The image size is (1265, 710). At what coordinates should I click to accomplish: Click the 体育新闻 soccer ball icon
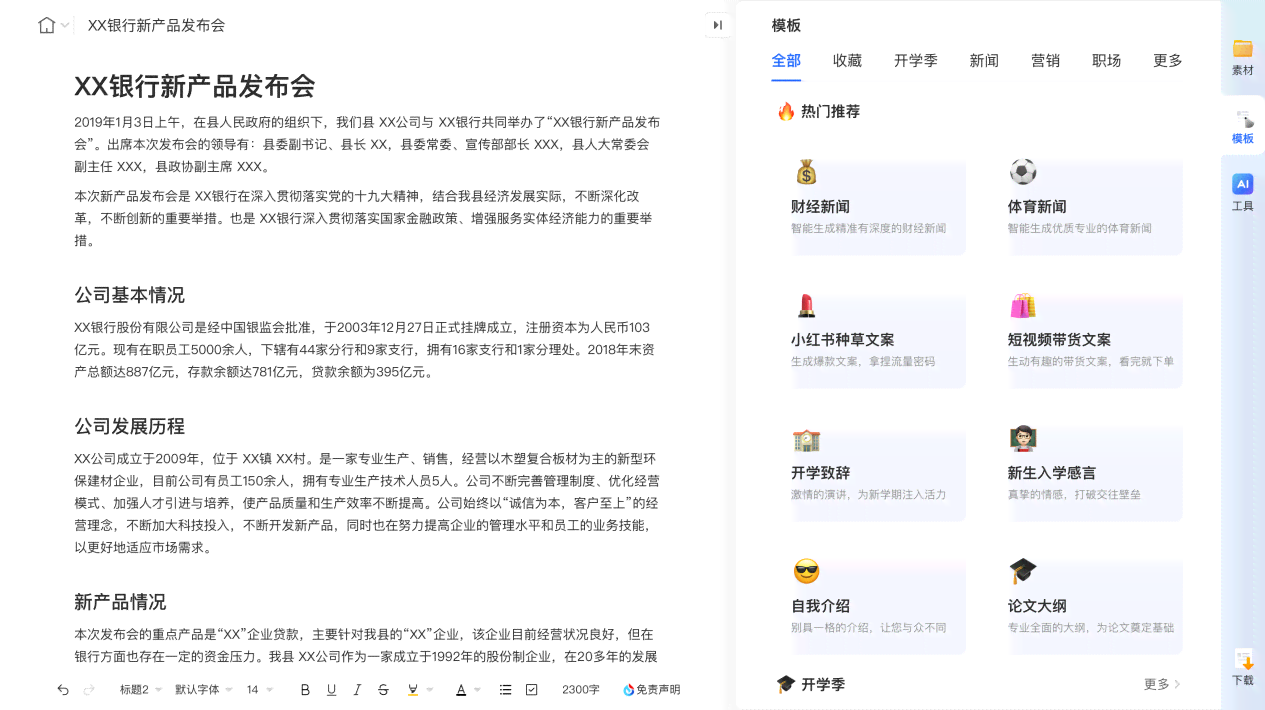click(1023, 172)
